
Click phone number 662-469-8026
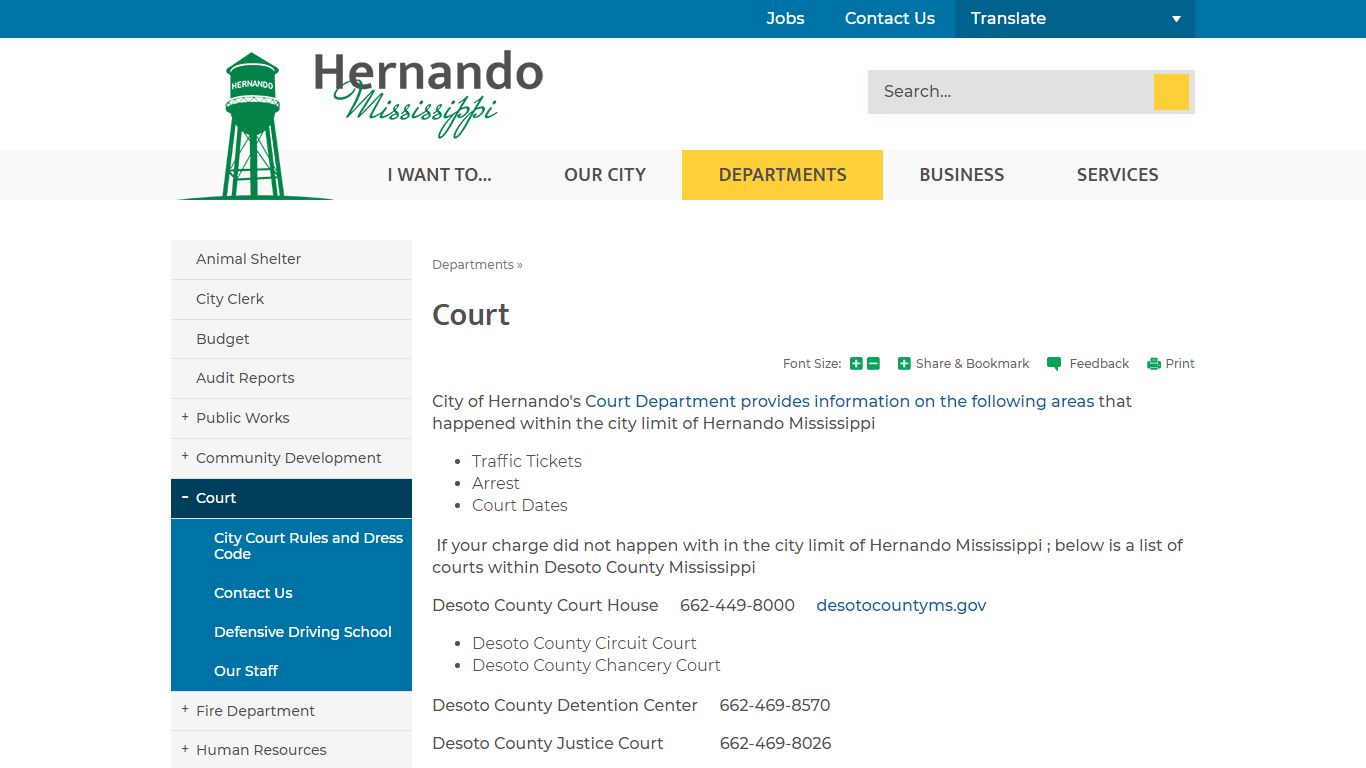776,743
